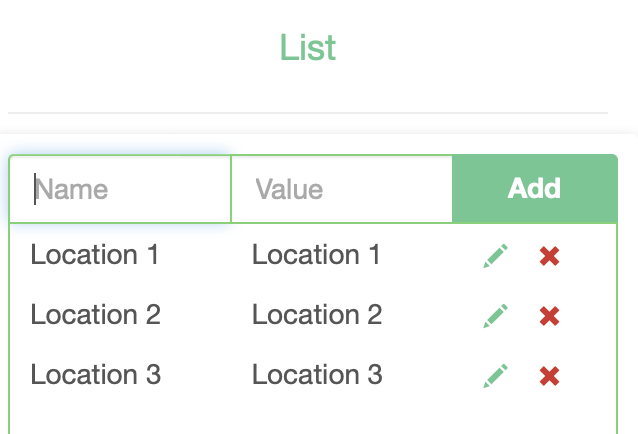Select the Location 1 value cell
Viewport: 638px width, 434px height.
316,255
